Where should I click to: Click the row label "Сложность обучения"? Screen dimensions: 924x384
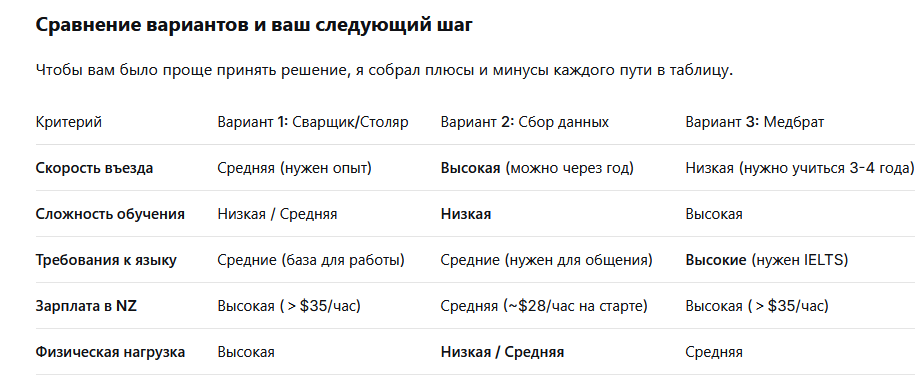[110, 214]
